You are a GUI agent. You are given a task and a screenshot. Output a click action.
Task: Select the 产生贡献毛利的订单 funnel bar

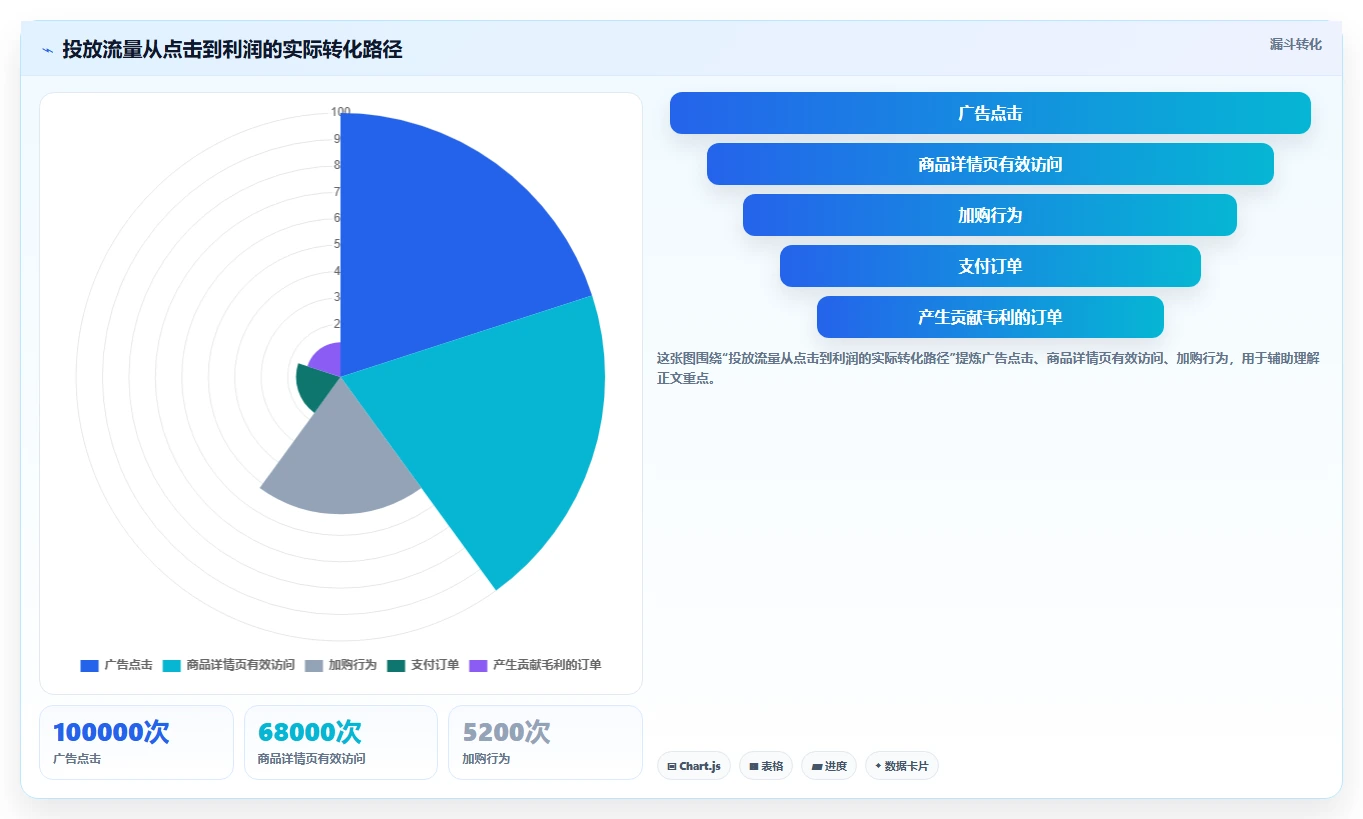pos(990,317)
